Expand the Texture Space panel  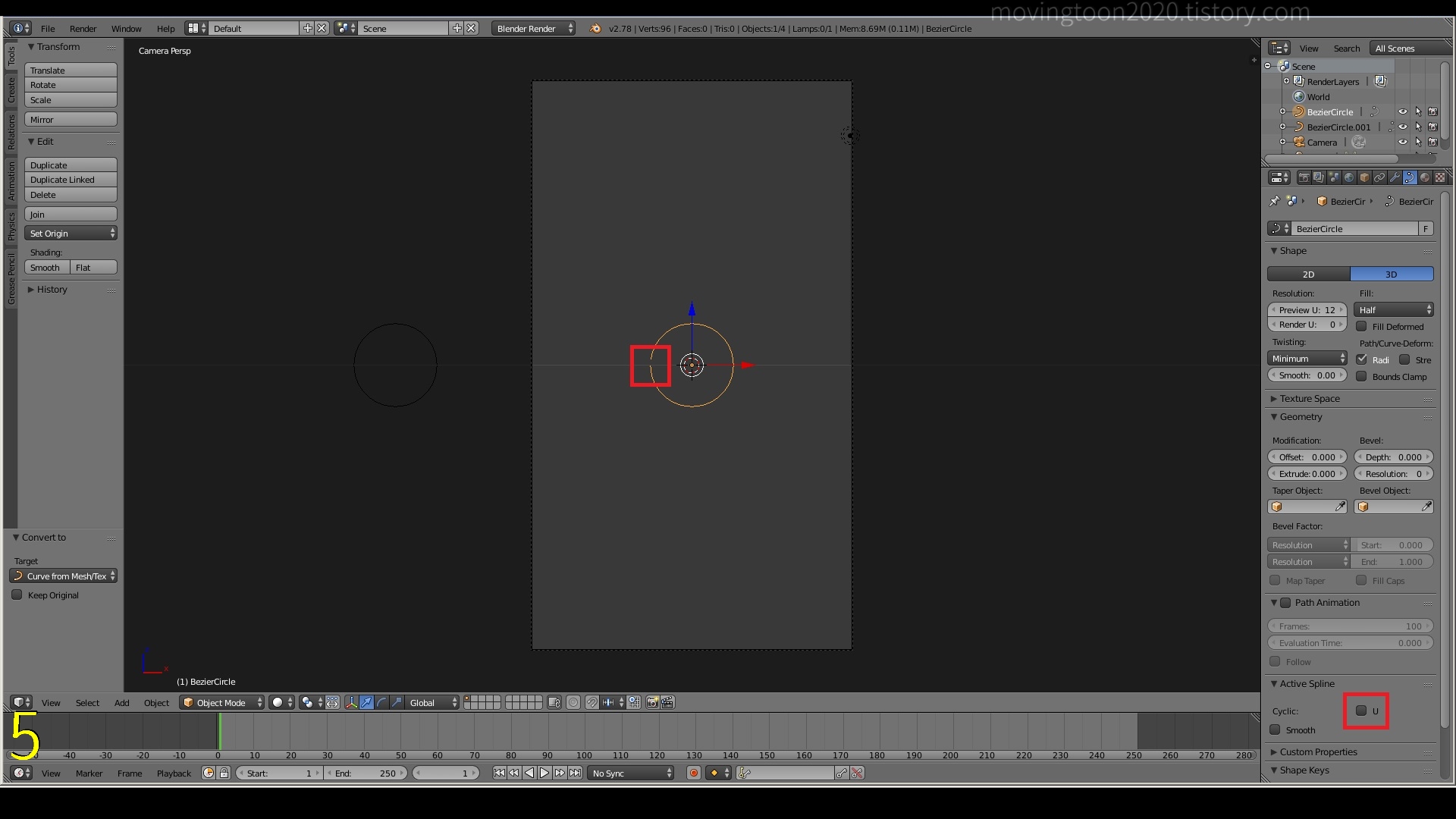point(1309,399)
